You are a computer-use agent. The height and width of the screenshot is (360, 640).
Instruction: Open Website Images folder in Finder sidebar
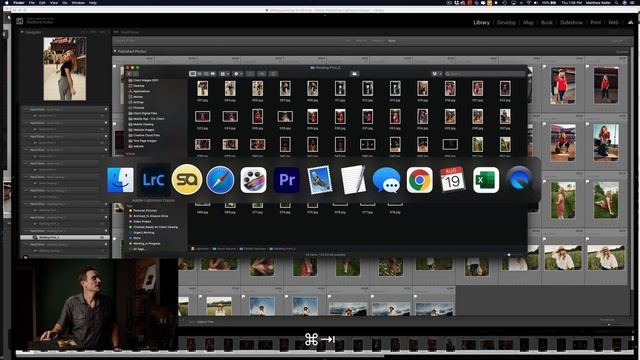point(144,130)
